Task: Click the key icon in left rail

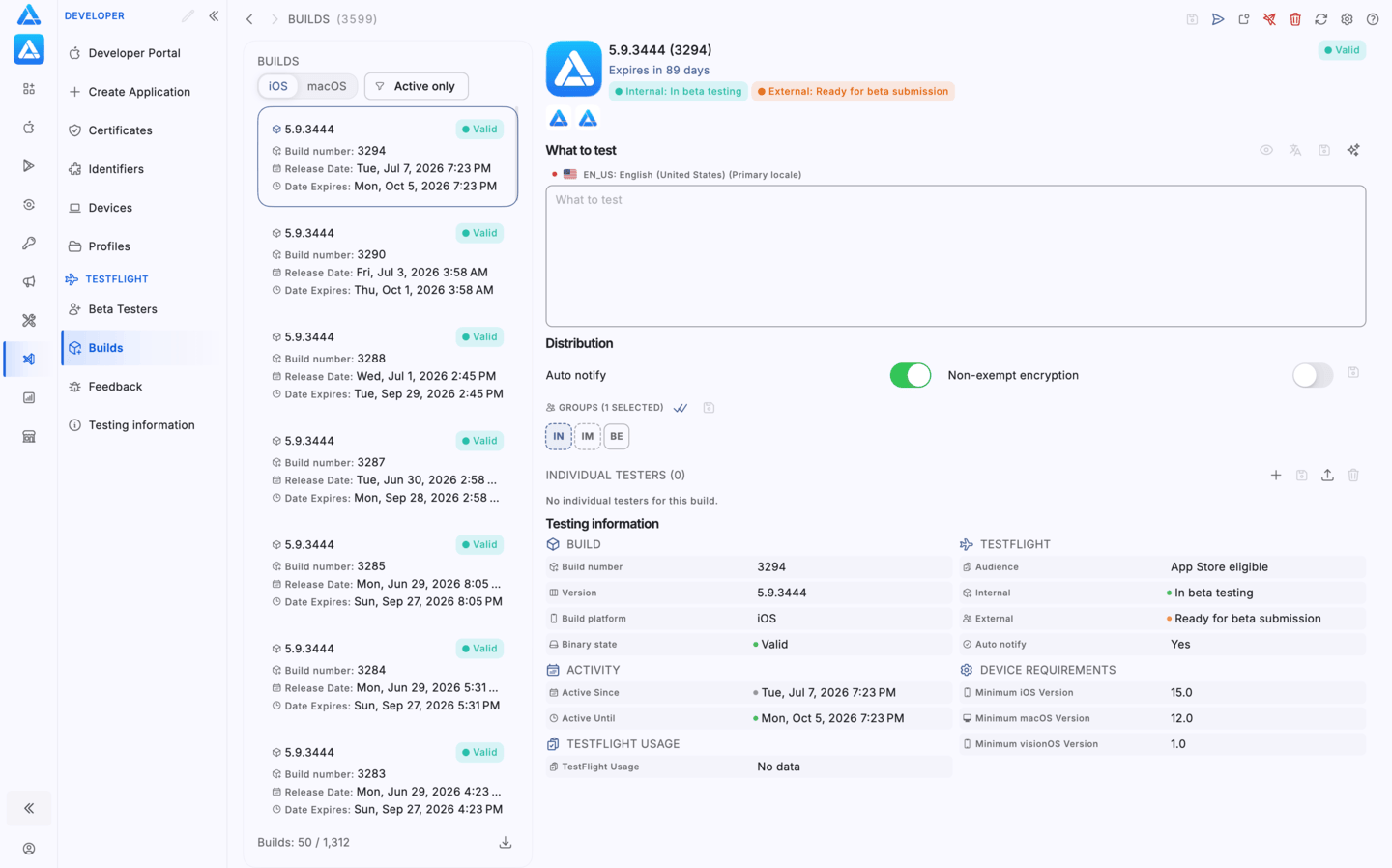Action: (x=29, y=244)
